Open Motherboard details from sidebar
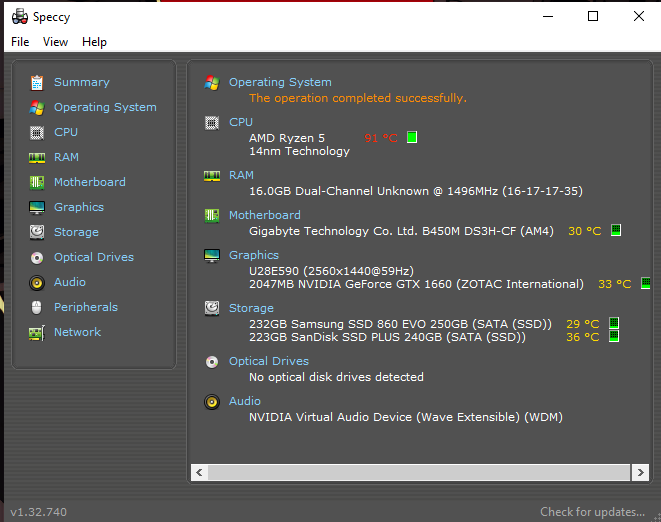 click(89, 182)
